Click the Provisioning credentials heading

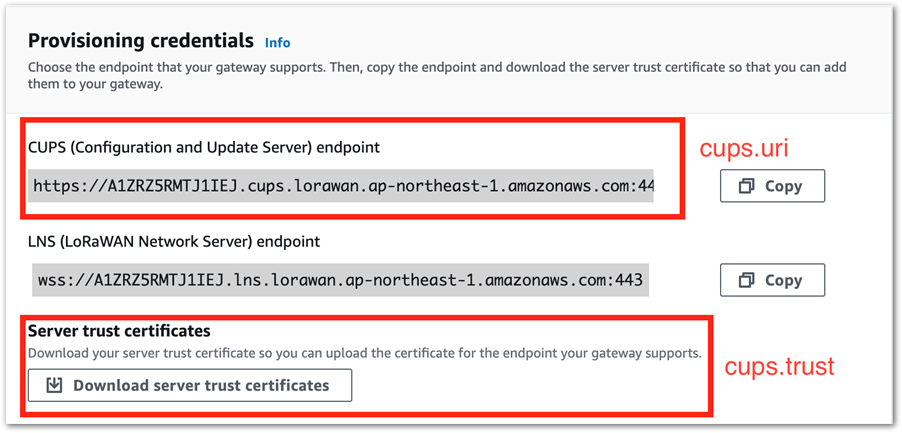141,41
